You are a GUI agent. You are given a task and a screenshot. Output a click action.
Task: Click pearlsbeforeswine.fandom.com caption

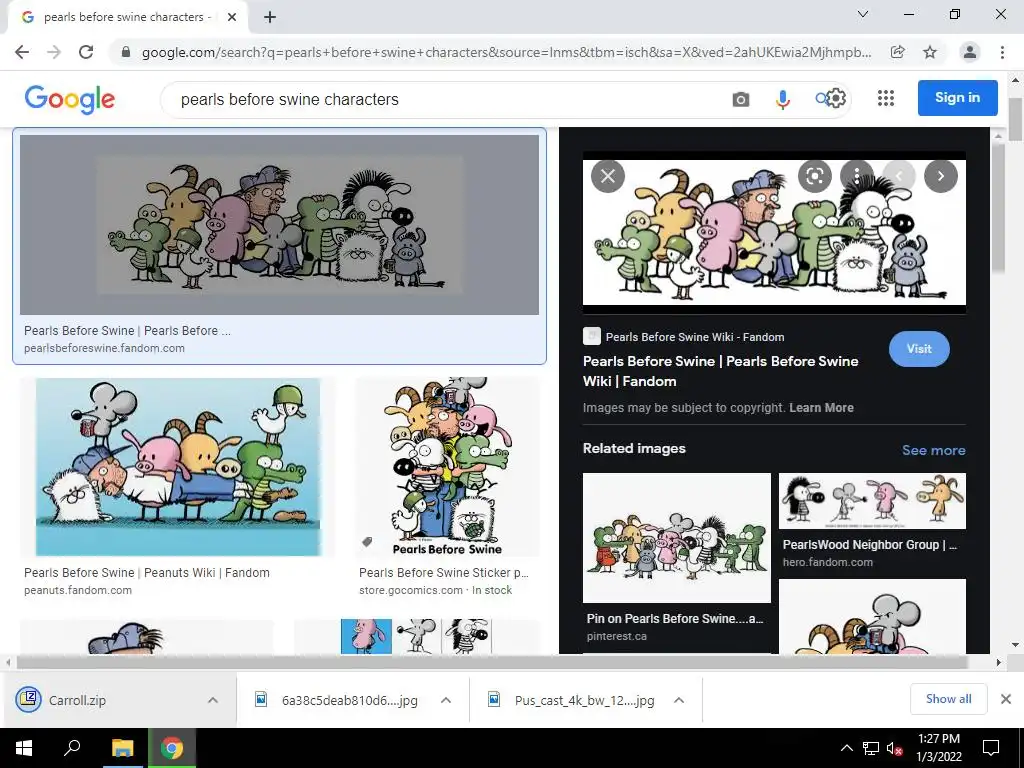[104, 348]
